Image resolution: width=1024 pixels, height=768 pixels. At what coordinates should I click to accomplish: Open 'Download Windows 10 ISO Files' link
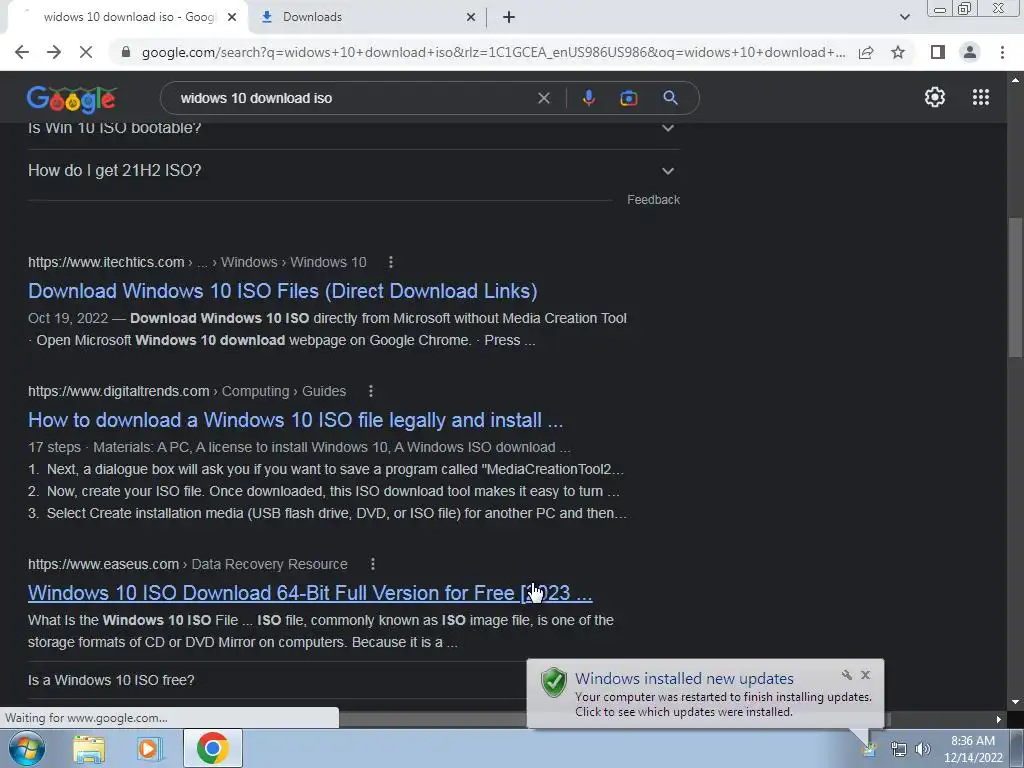point(283,291)
